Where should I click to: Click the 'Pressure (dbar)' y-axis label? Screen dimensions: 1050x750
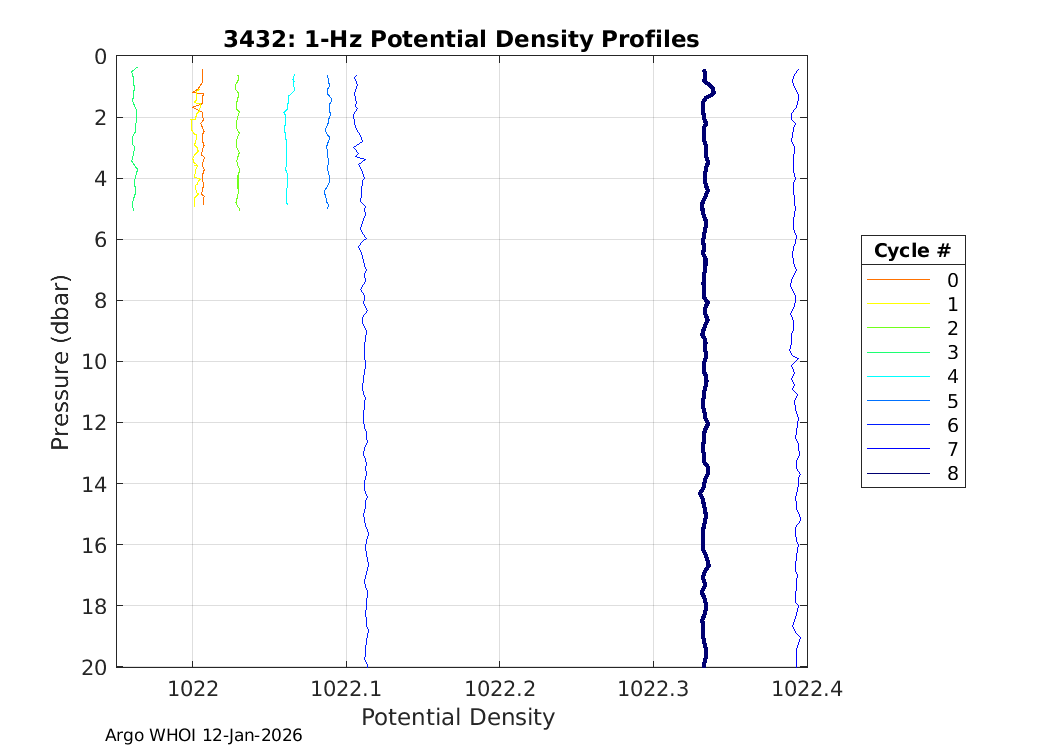61,361
